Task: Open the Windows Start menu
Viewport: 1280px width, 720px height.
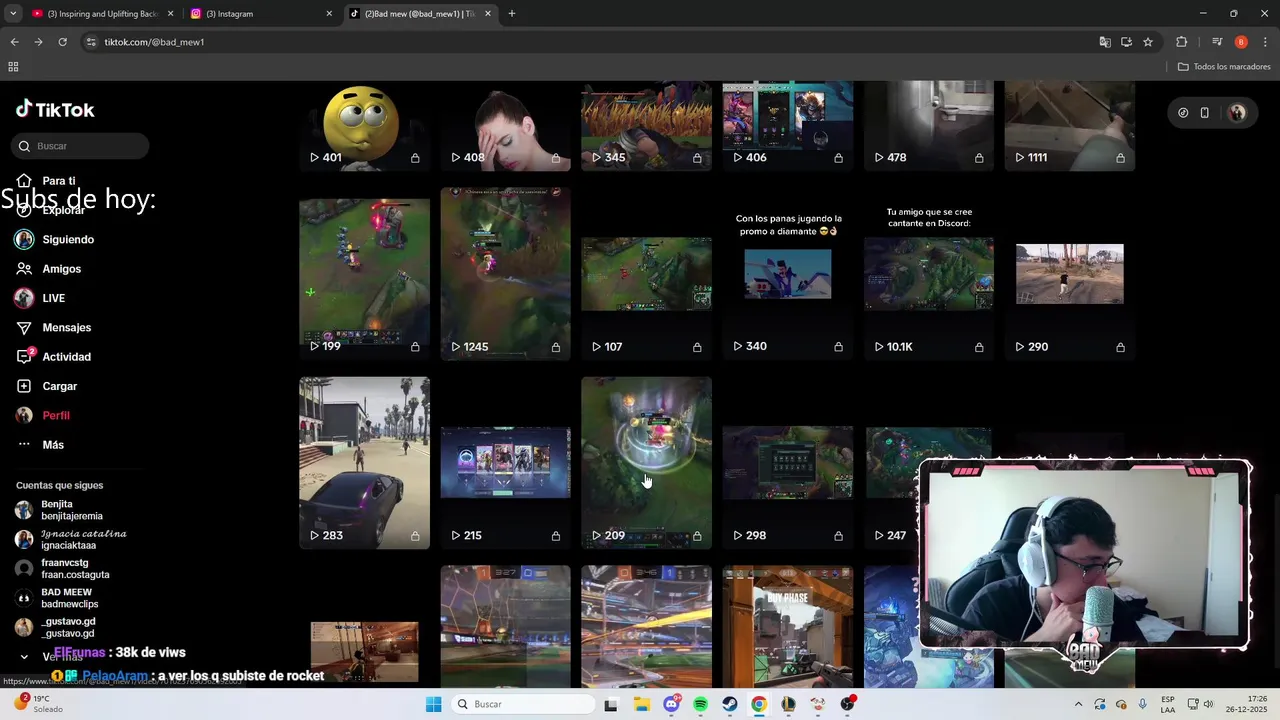Action: [x=433, y=704]
